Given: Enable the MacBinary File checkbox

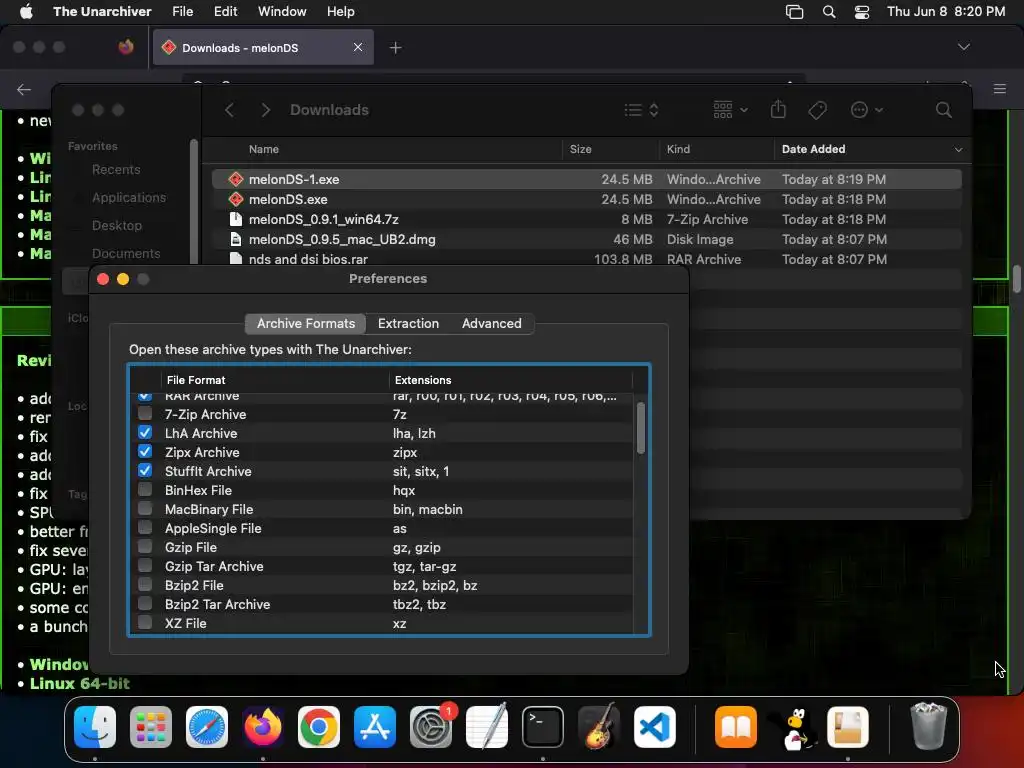Looking at the screenshot, I should click(x=145, y=508).
